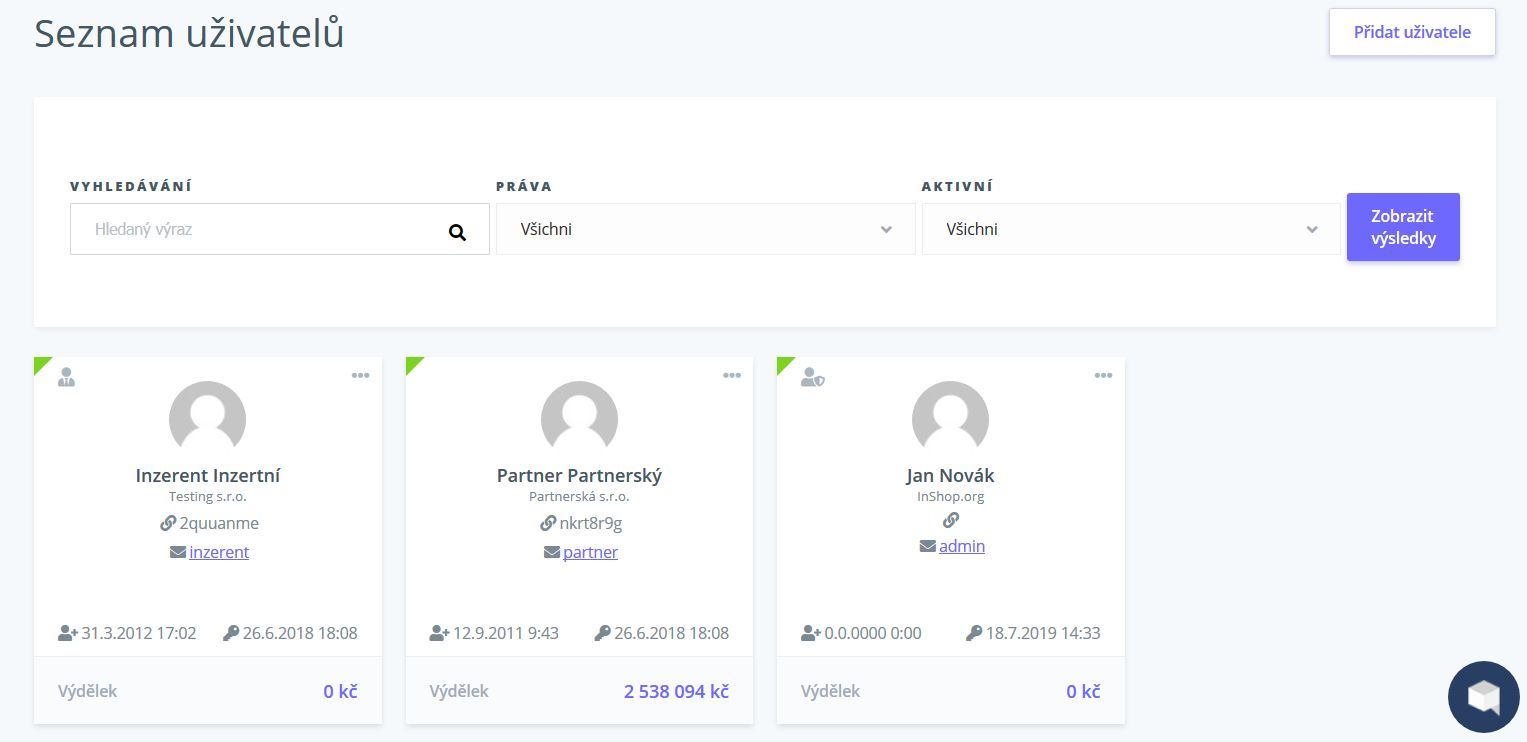Image resolution: width=1527 pixels, height=742 pixels.
Task: Click user-plus icon beside 12.9.2011 9:43
Action: click(440, 633)
